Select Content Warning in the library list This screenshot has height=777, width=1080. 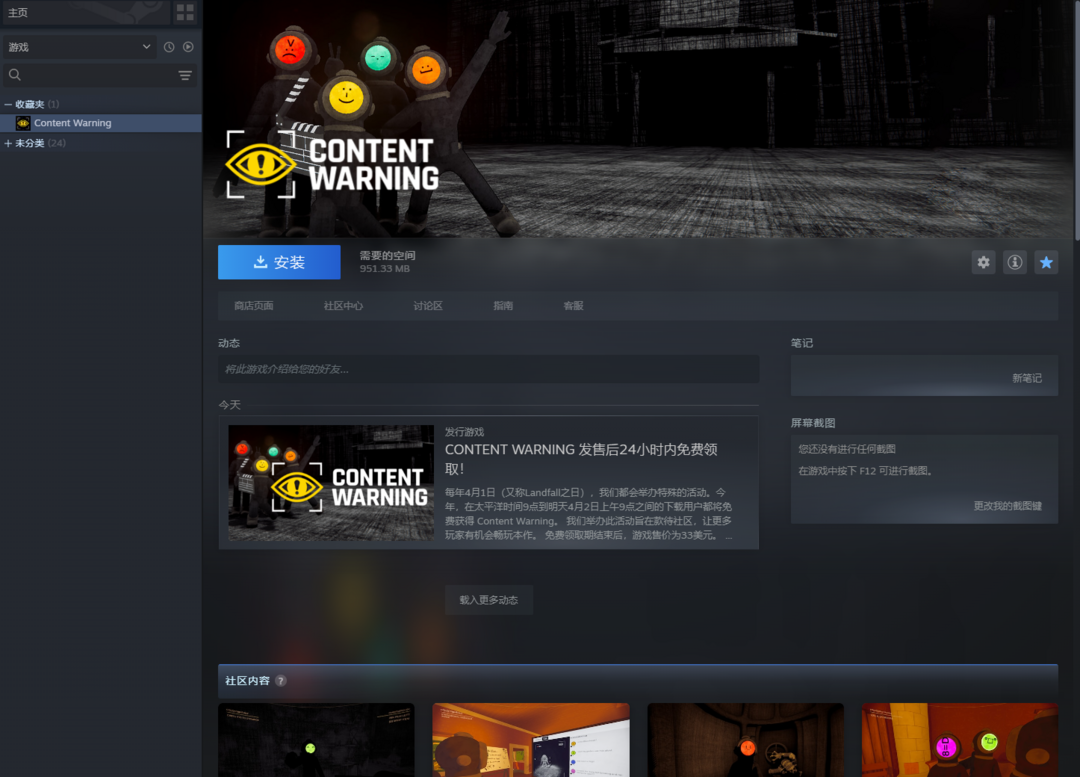tap(72, 123)
